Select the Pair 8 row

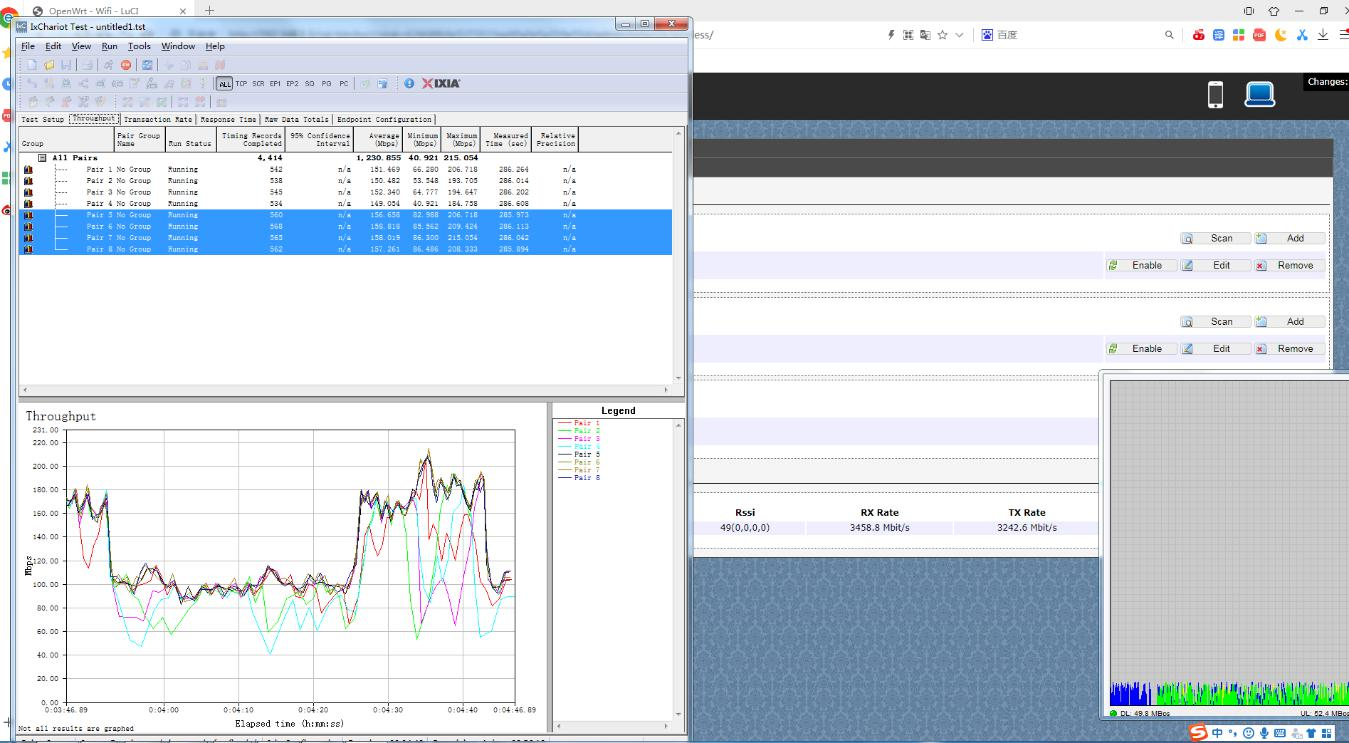(x=345, y=249)
